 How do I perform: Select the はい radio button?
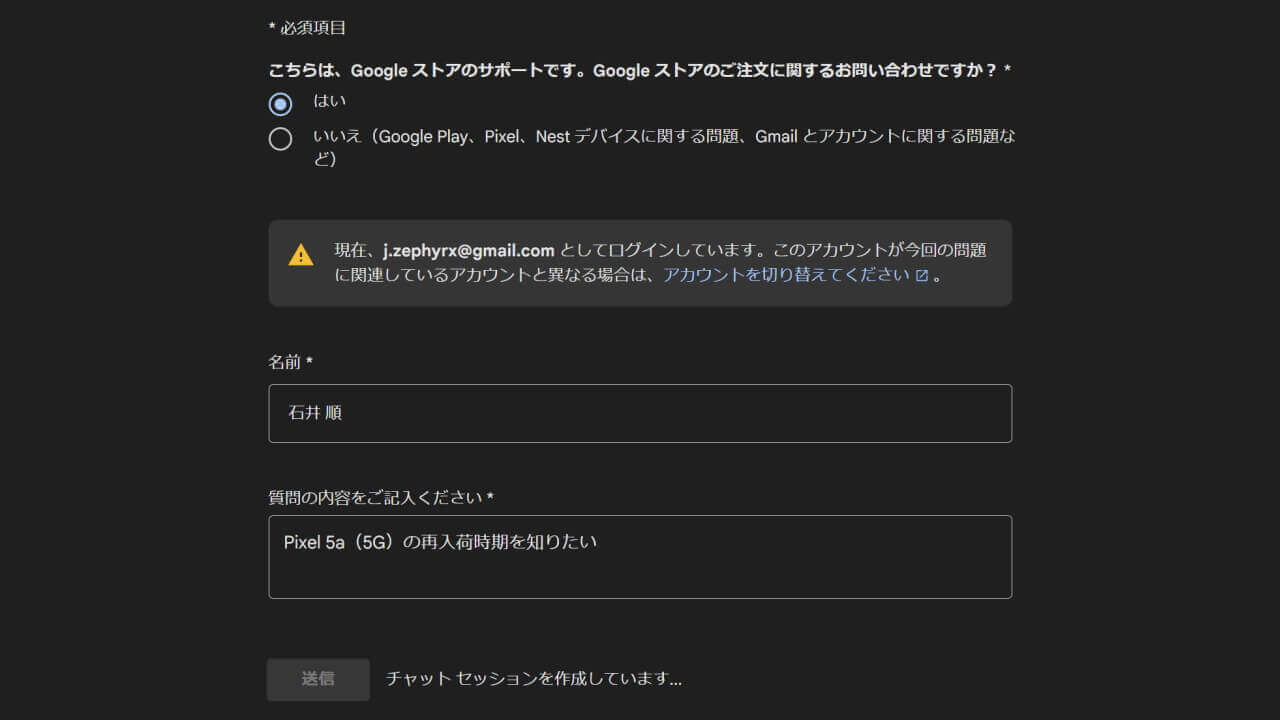coord(280,103)
